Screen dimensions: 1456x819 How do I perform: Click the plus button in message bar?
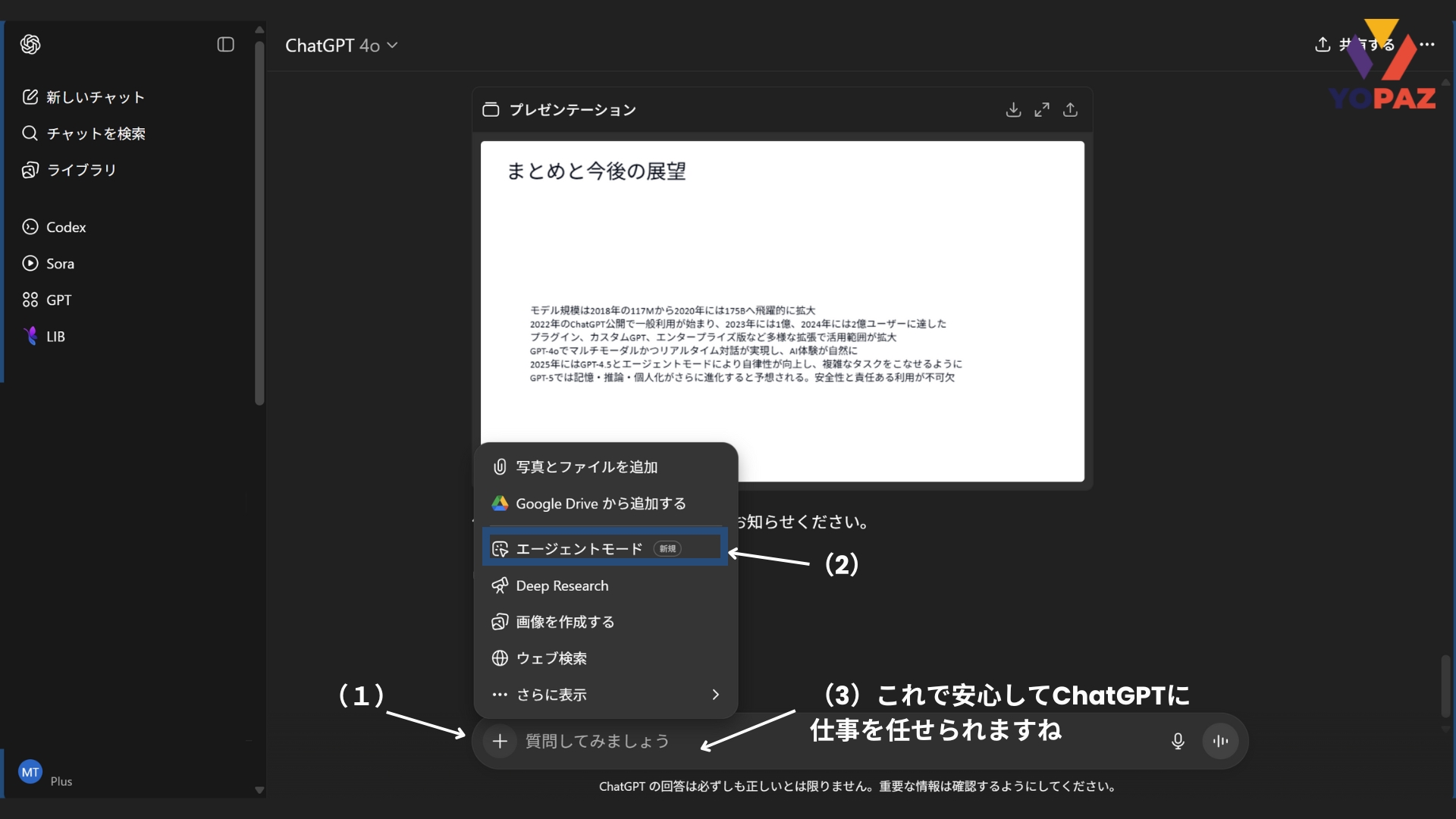[x=500, y=741]
